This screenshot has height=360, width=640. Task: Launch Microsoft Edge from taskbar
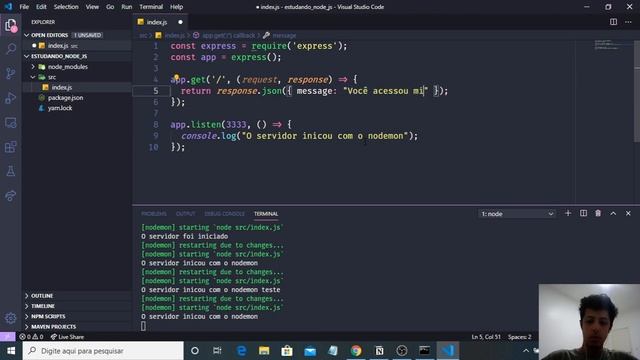tap(241, 351)
